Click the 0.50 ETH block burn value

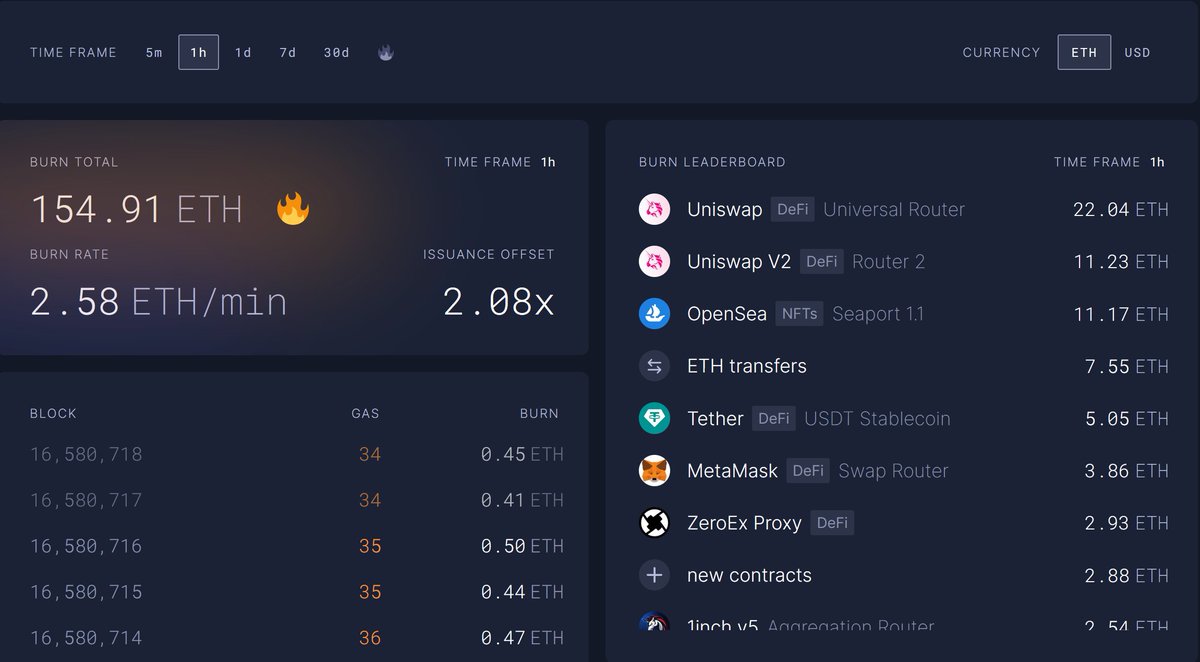522,546
